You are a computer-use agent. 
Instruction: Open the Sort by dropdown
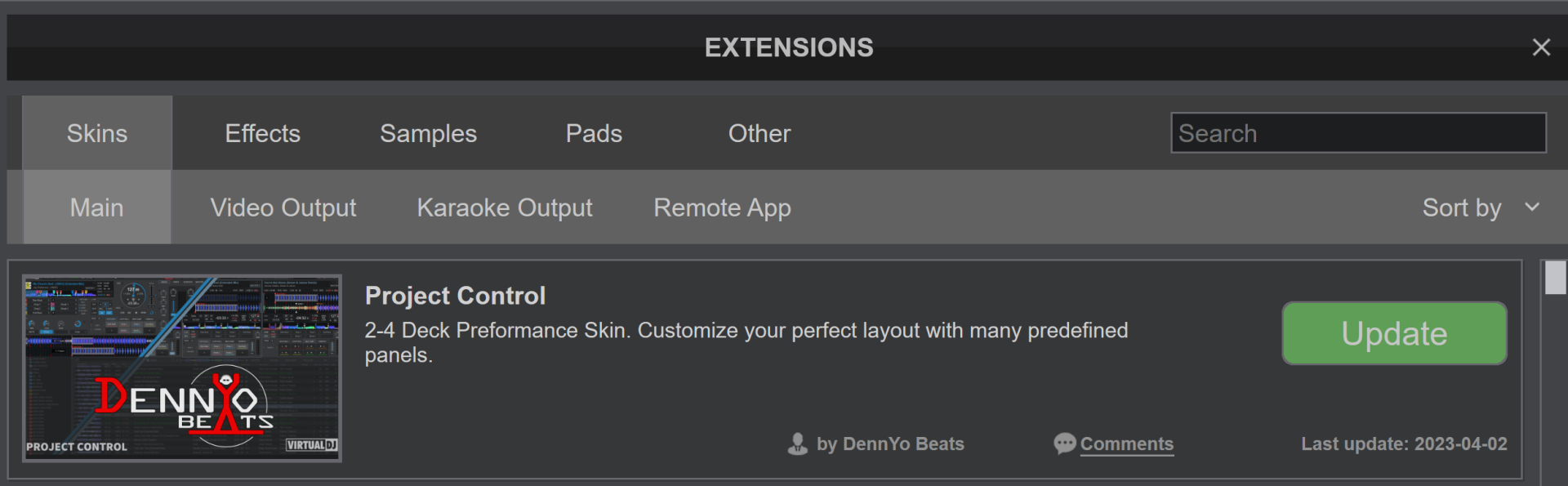tap(1462, 207)
